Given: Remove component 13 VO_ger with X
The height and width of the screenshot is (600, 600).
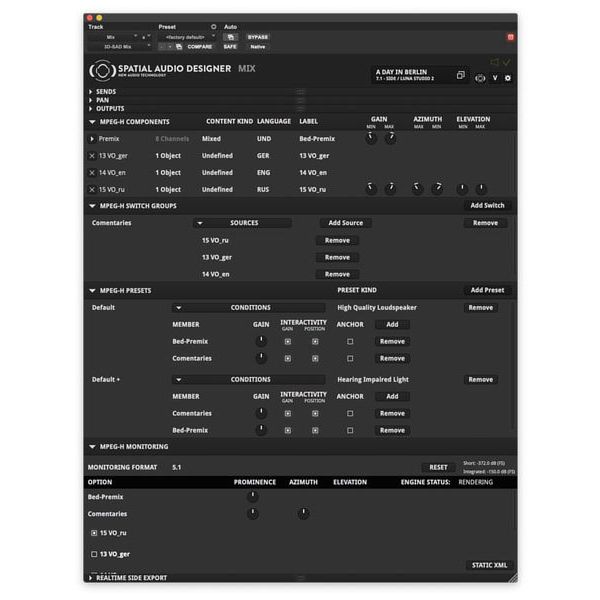Looking at the screenshot, I should click(x=92, y=156).
